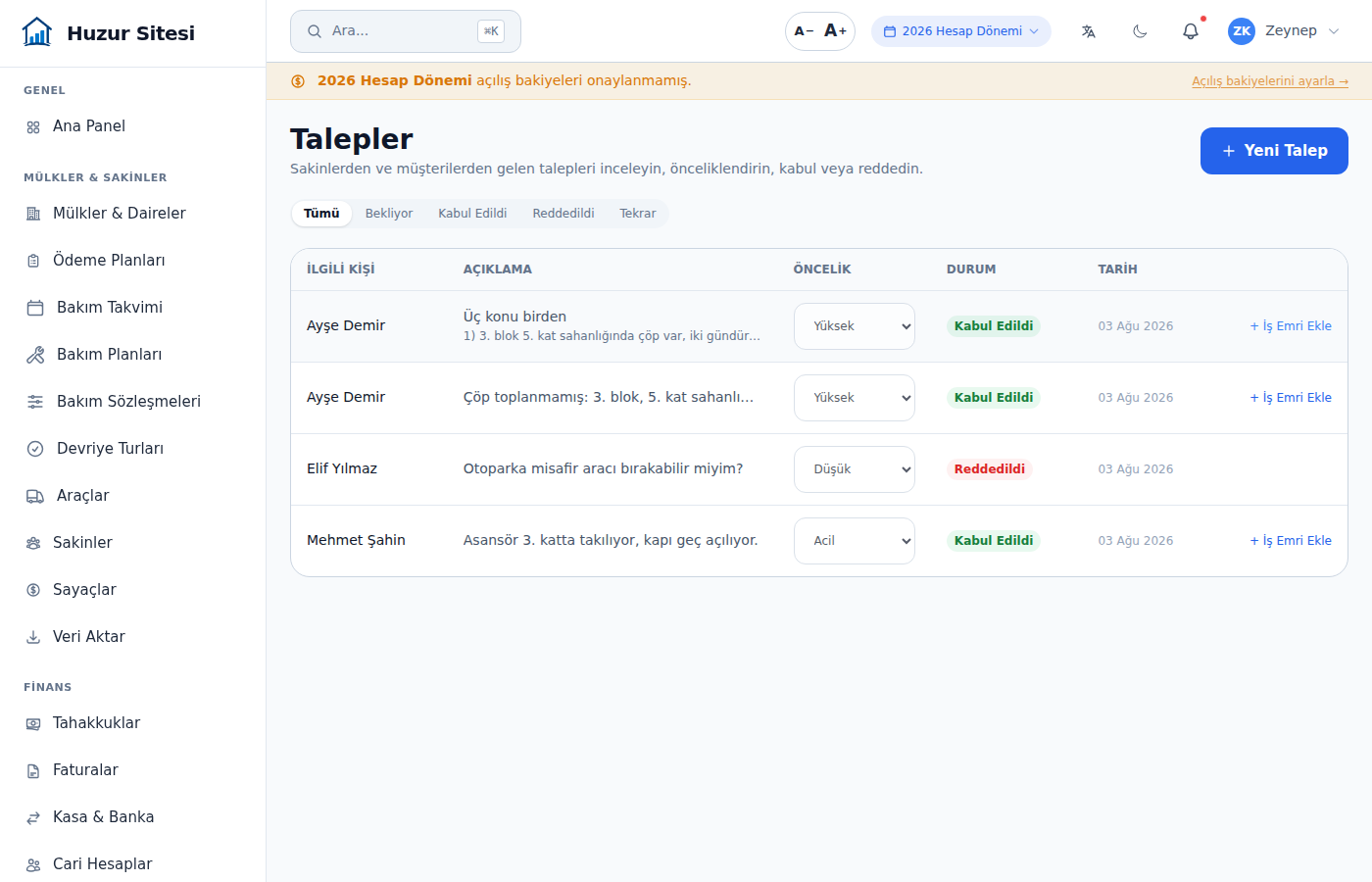Click the Veri Aktar download icon

click(x=33, y=637)
